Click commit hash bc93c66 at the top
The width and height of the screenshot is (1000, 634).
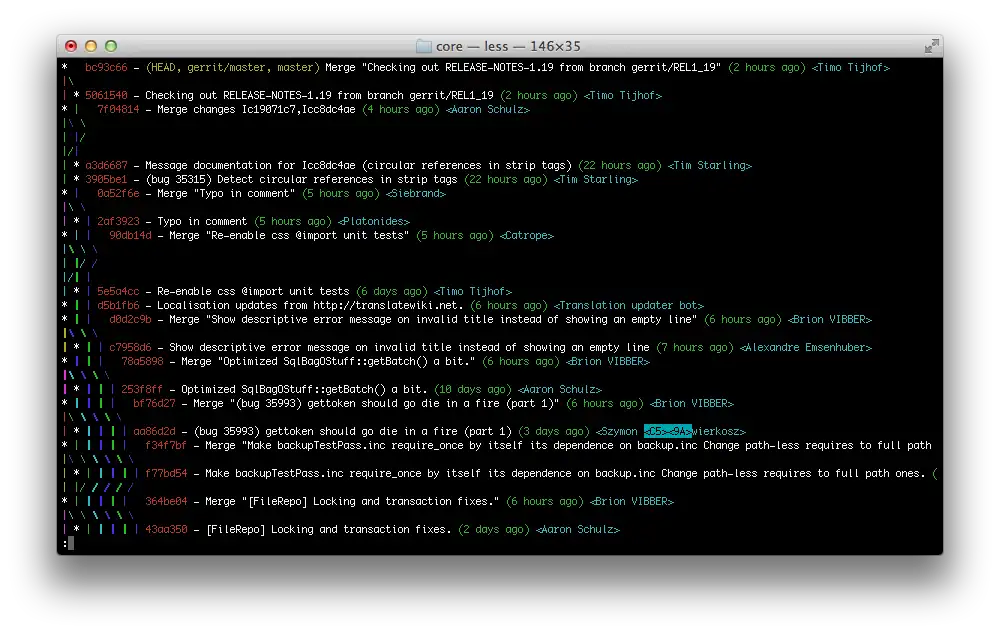pos(106,68)
